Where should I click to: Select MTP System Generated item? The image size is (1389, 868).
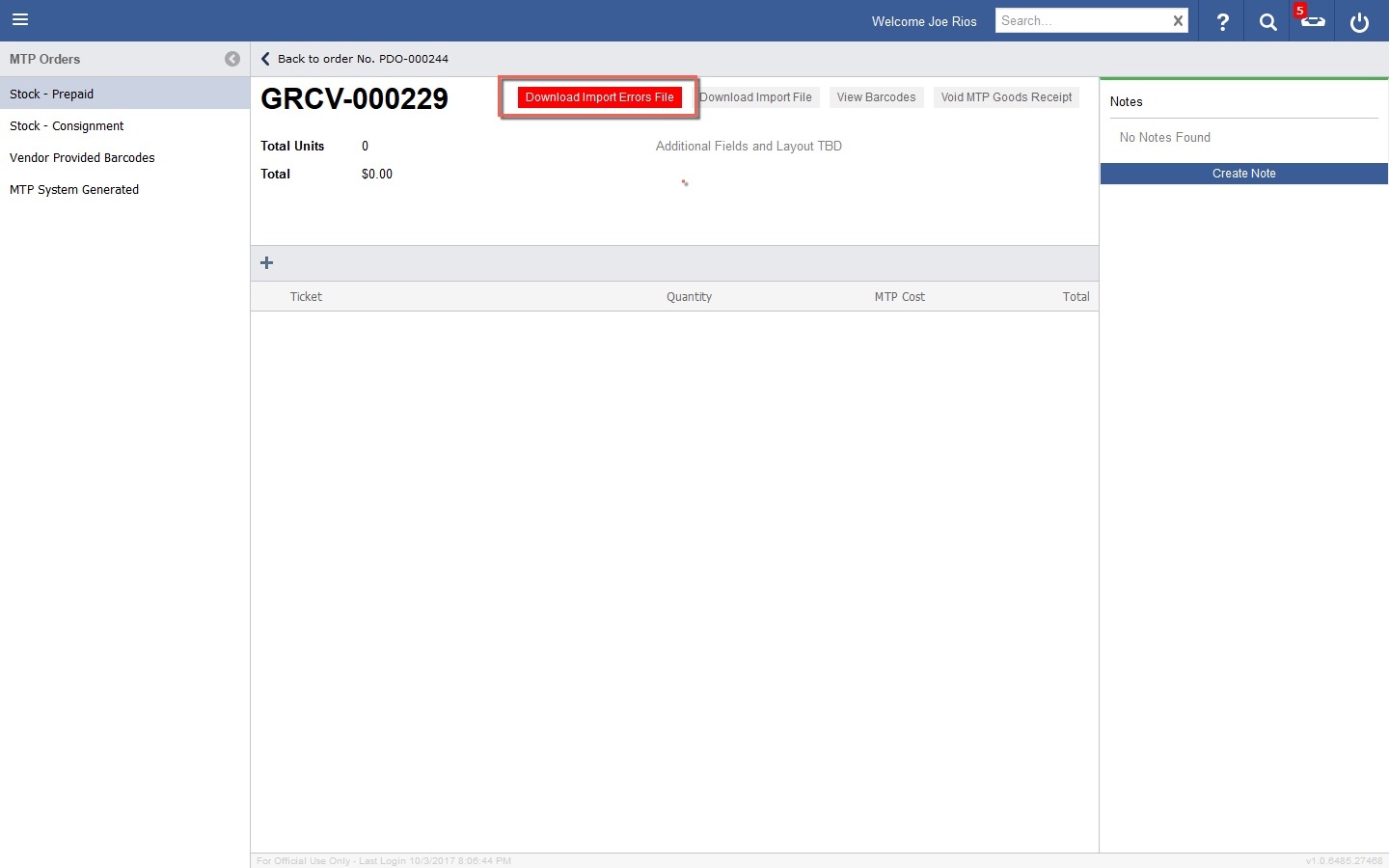pyautogui.click(x=74, y=190)
